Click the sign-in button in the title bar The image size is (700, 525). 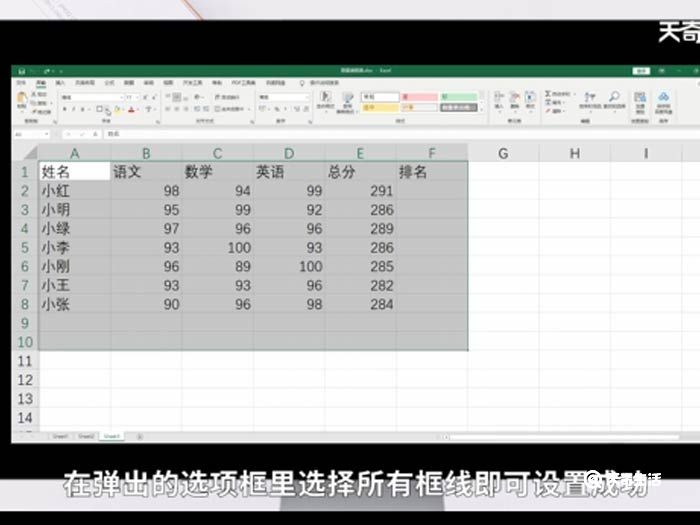(x=641, y=71)
